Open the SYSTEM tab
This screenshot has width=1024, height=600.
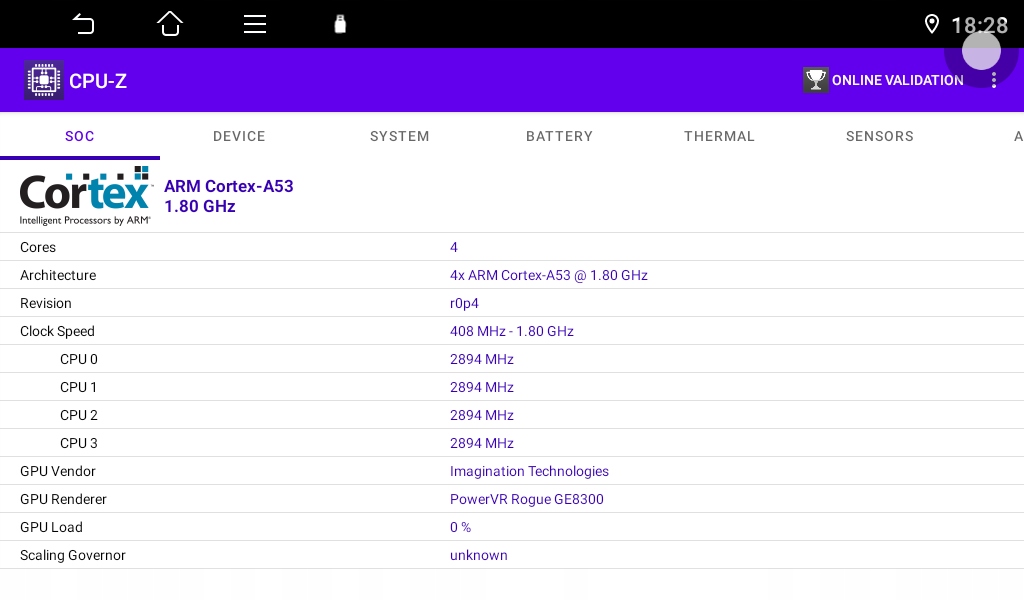399,136
